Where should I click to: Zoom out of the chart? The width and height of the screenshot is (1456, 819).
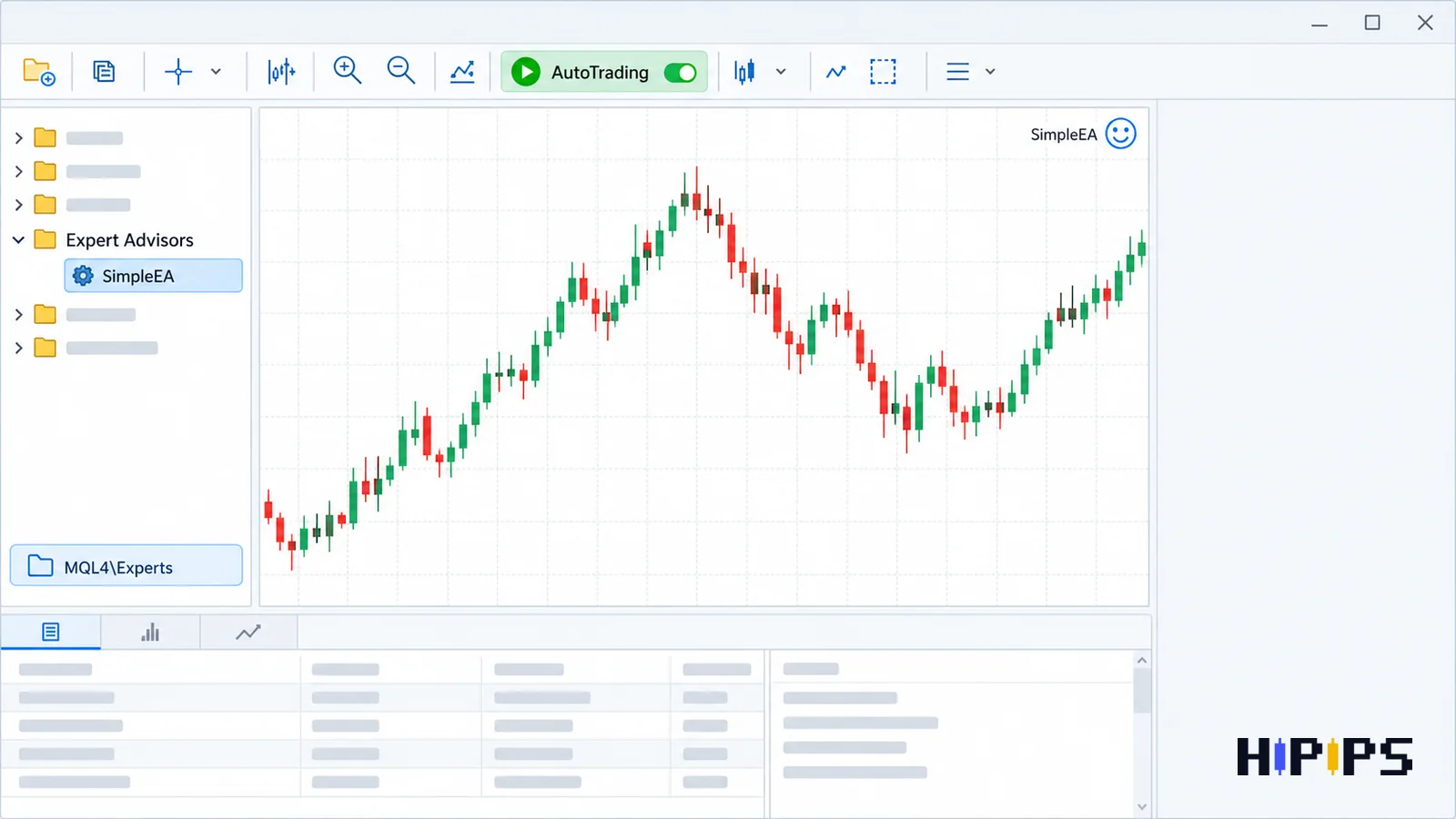pos(401,71)
